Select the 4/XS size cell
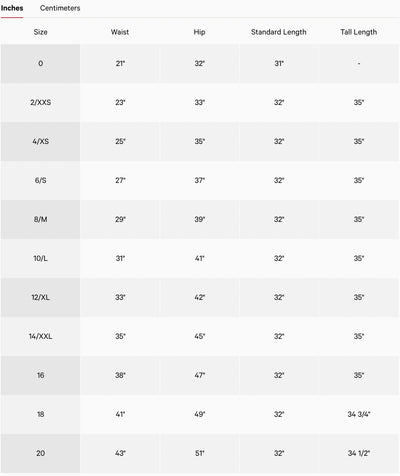Screen dimensions: 400x476 click(40, 141)
